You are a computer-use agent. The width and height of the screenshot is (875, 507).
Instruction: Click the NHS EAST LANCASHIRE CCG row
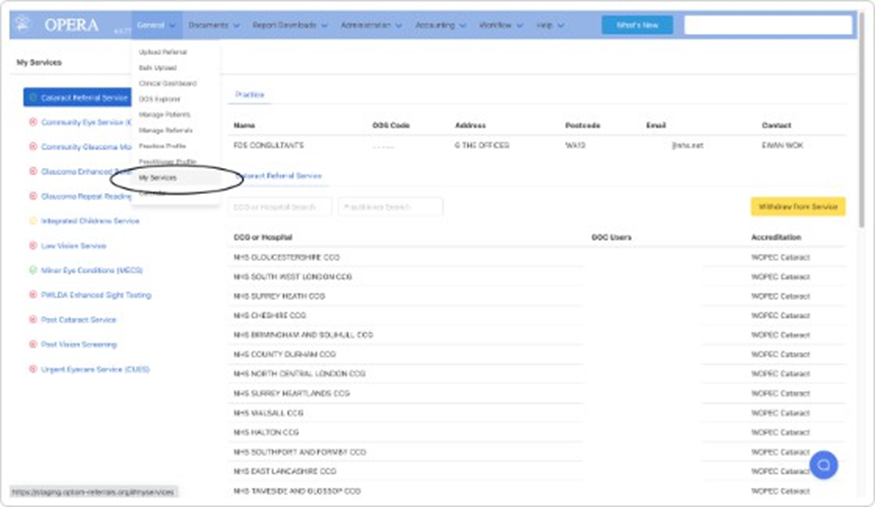click(x=537, y=471)
